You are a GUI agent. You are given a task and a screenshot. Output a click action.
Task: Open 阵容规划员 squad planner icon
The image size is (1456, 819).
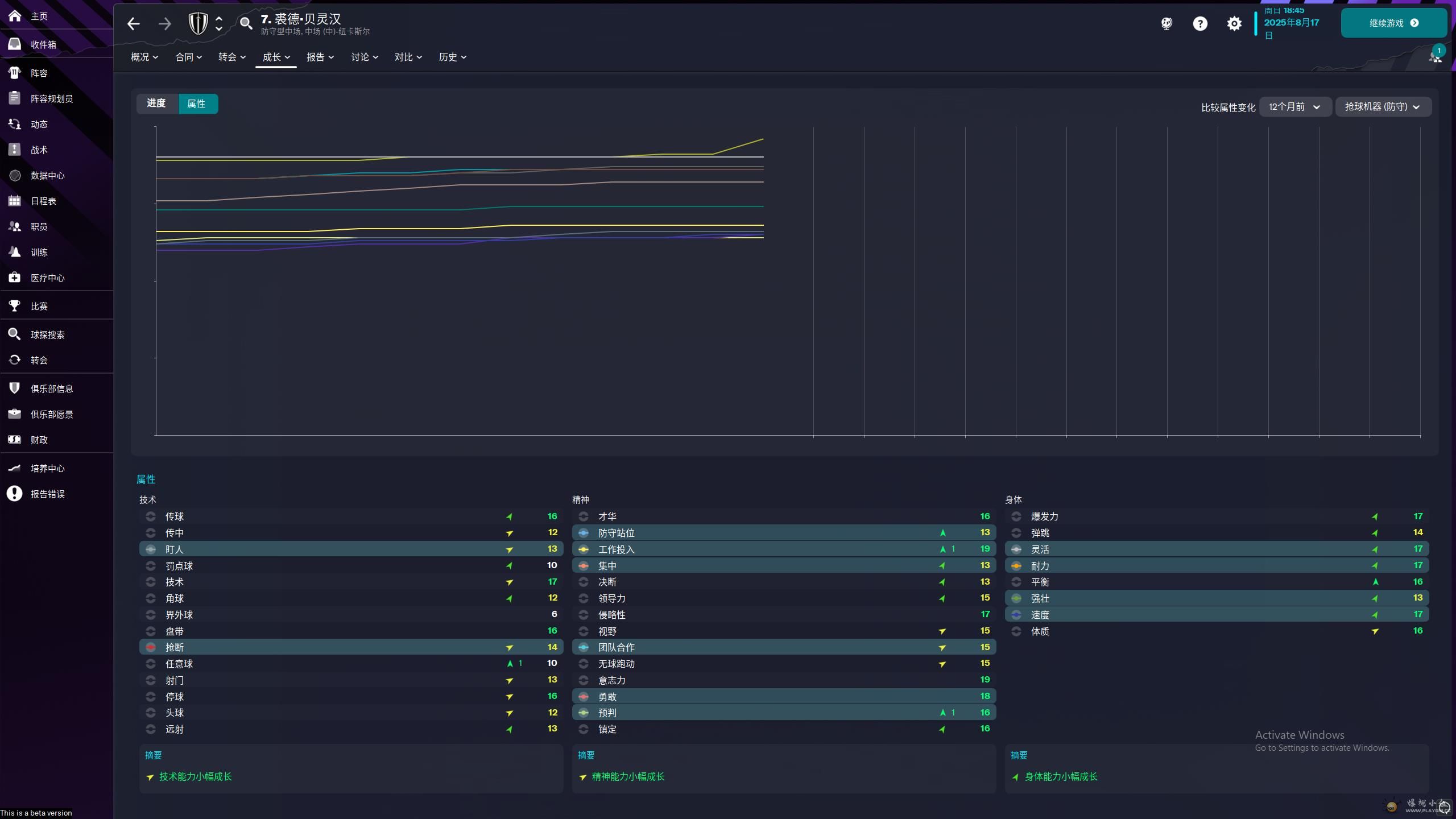coord(15,98)
